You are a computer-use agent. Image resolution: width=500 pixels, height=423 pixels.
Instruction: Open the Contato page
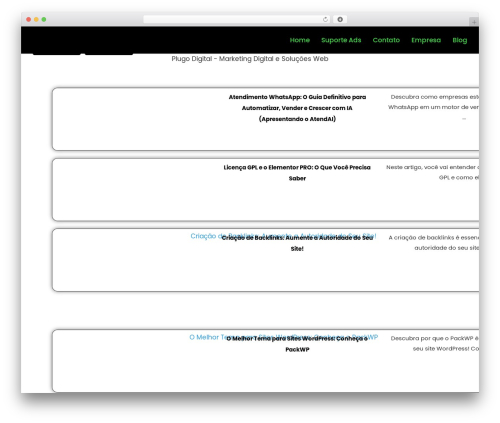click(x=386, y=40)
